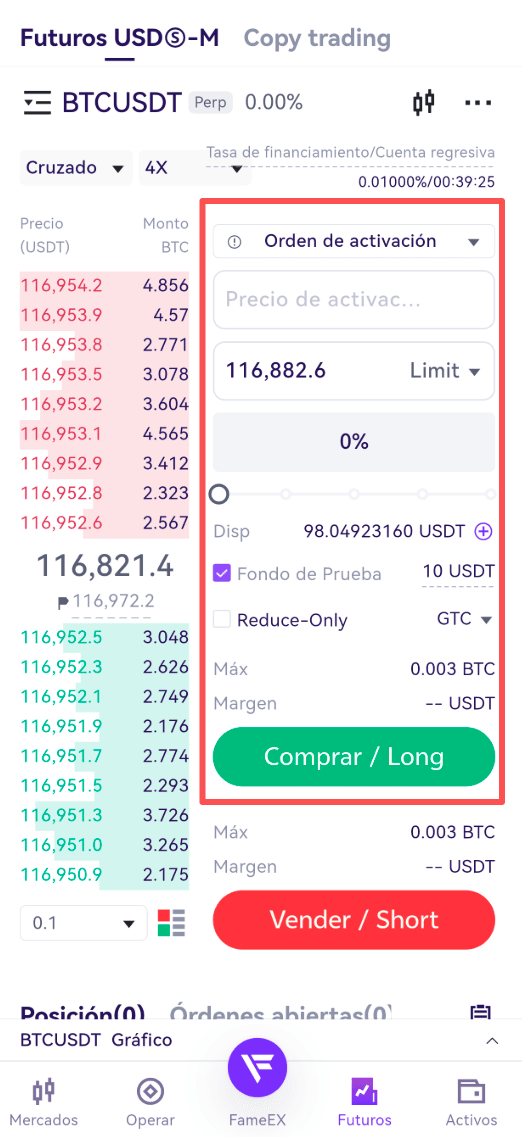Tap the Vender / Short button

(x=354, y=920)
